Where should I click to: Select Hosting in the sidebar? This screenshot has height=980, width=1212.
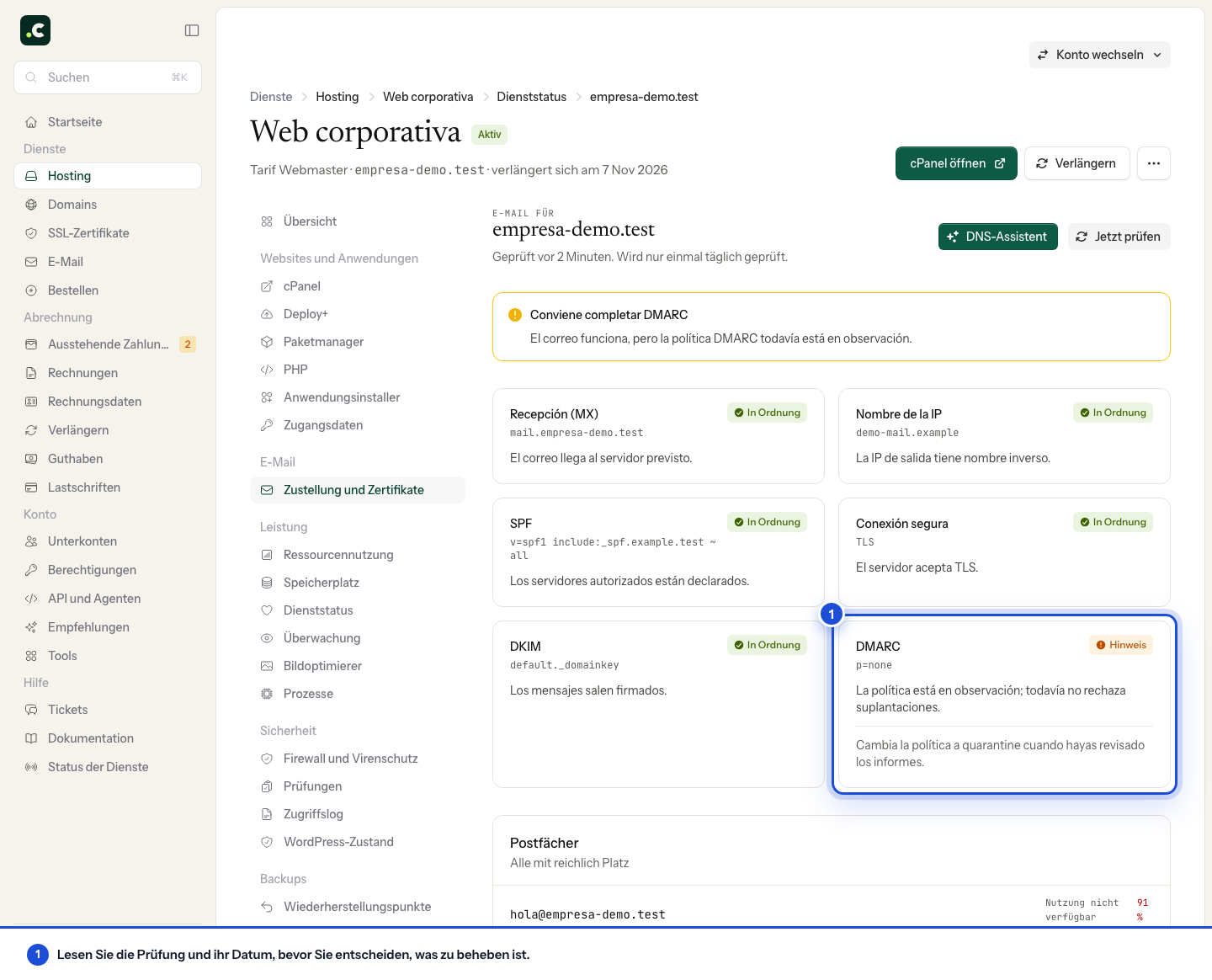tap(108, 176)
